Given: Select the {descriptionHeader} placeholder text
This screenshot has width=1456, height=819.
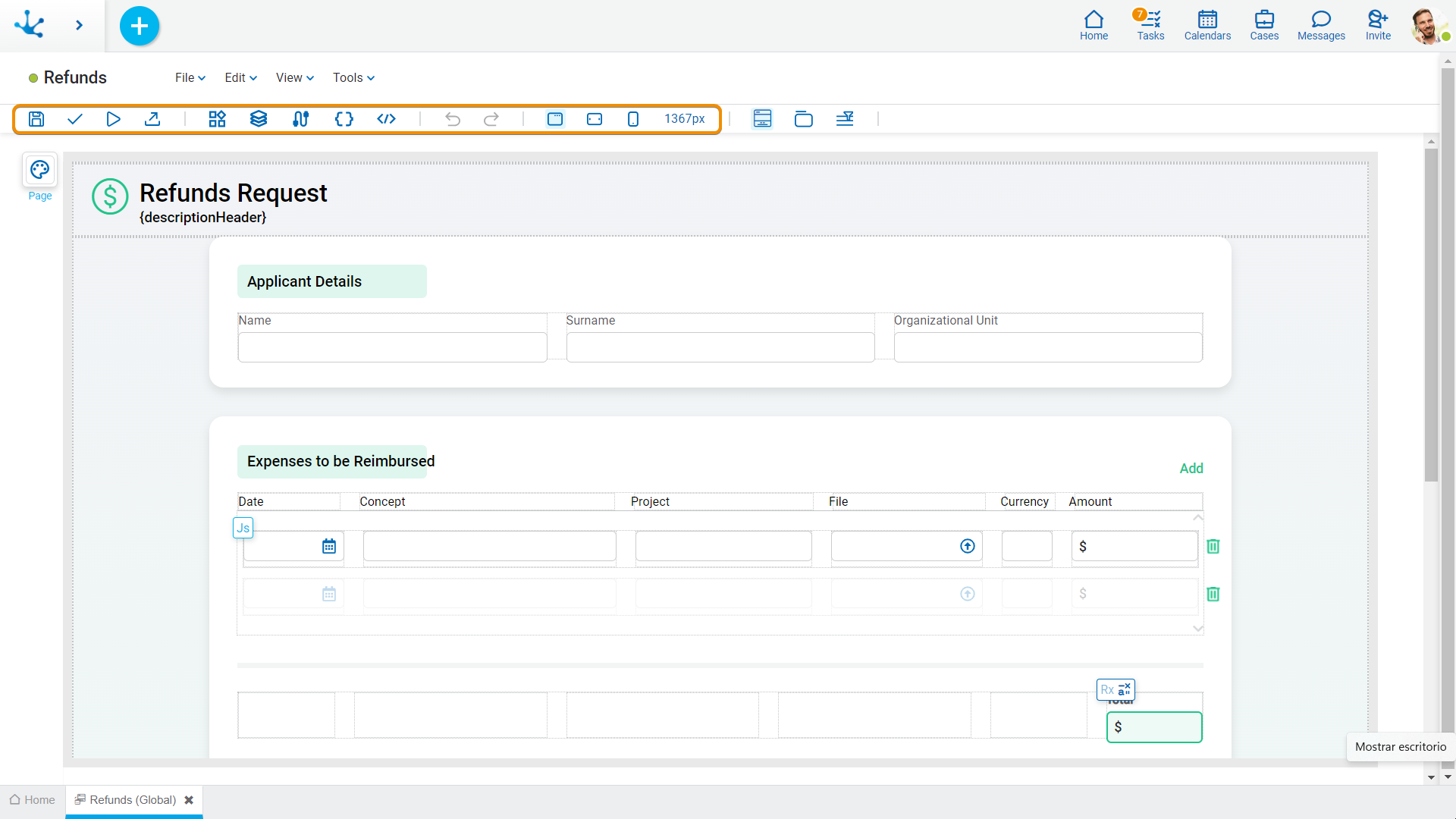Looking at the screenshot, I should [203, 218].
